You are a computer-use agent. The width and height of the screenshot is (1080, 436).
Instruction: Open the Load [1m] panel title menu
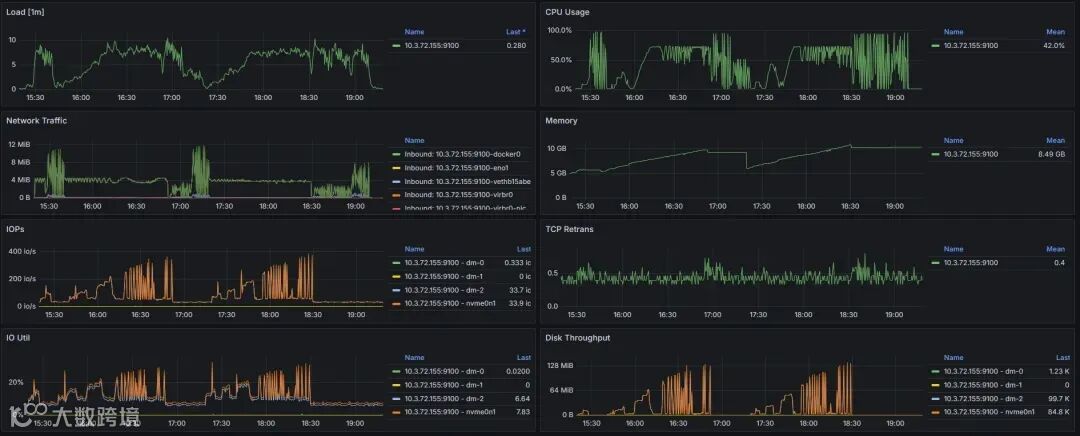25,12
